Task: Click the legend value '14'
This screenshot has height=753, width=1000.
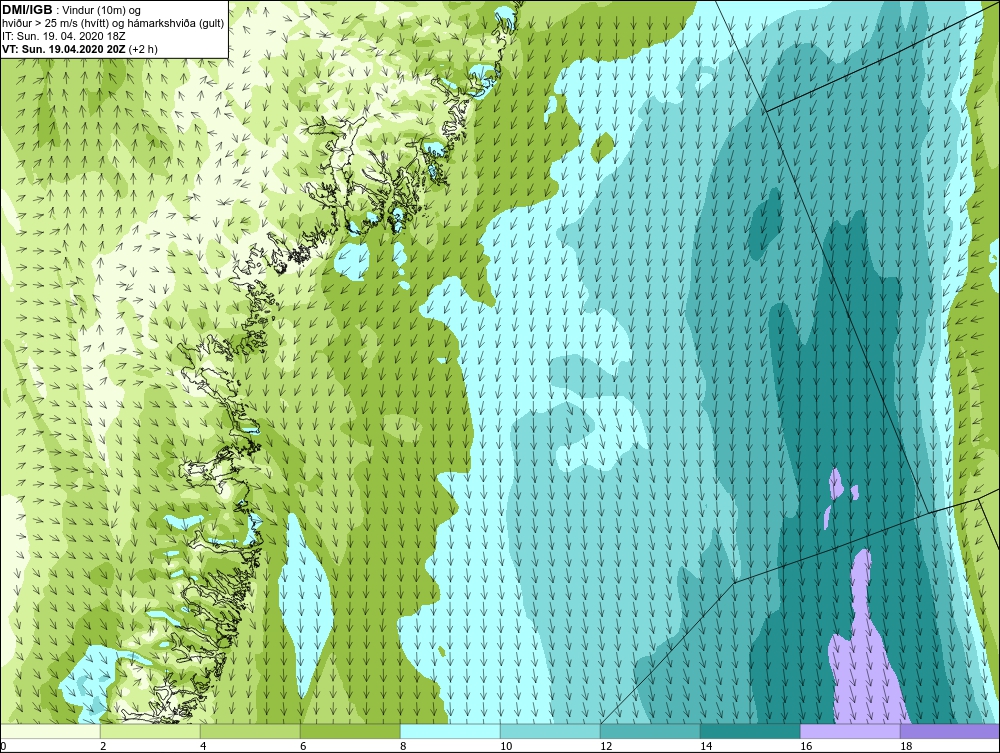Action: 706,746
